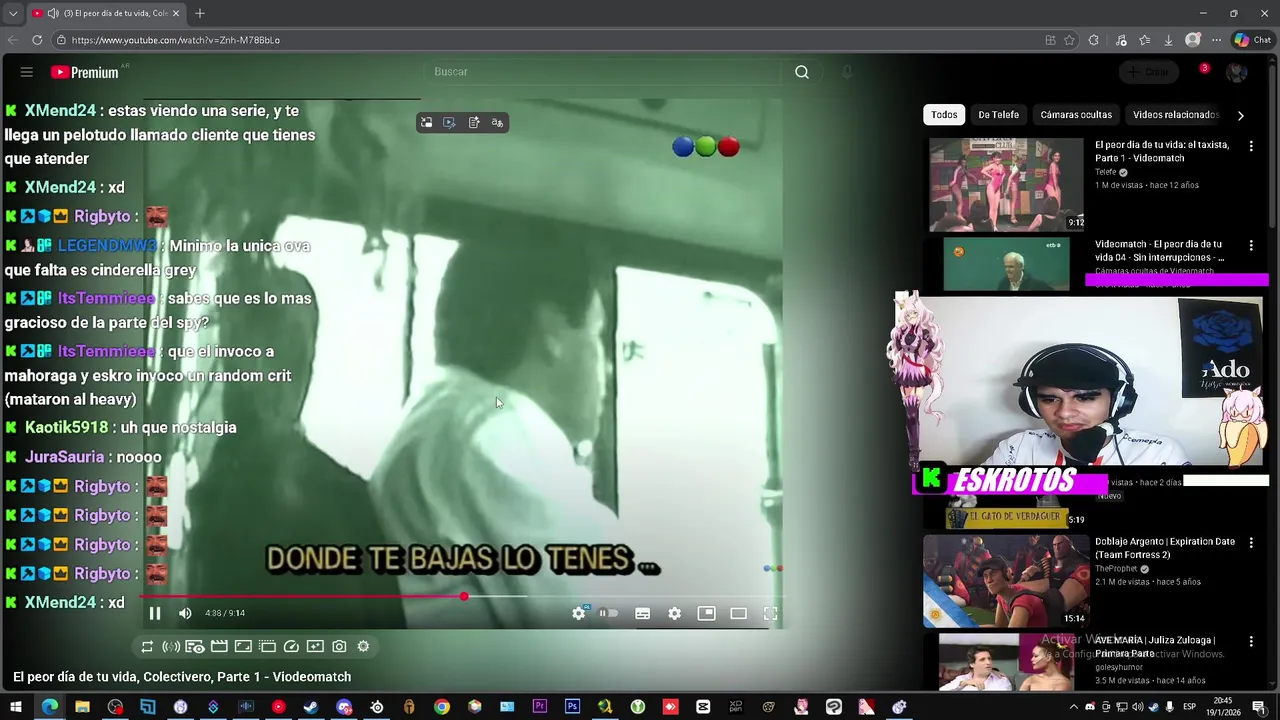Select the Videos relacionados chip

1175,115
